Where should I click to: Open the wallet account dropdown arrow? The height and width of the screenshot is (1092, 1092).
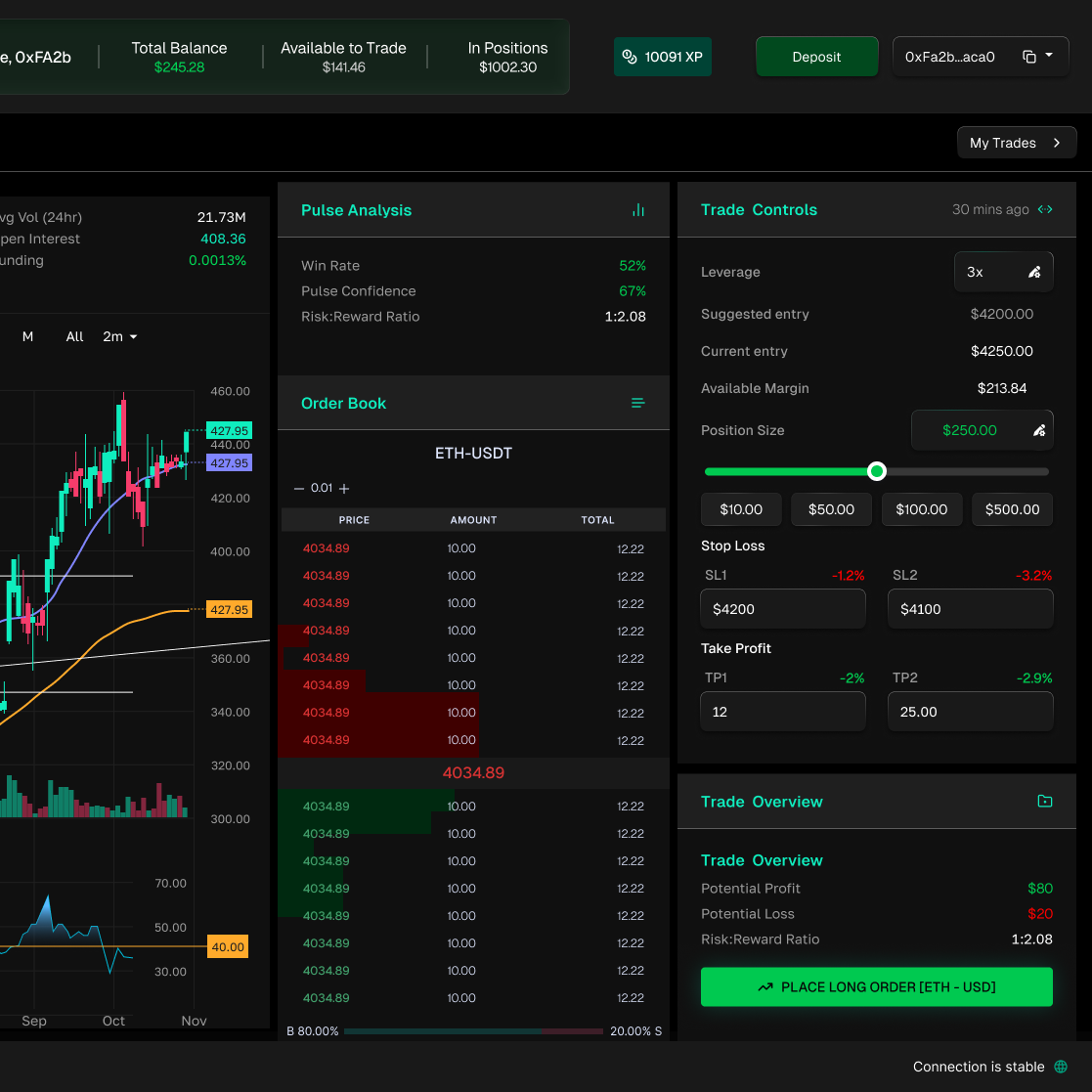(1050, 56)
